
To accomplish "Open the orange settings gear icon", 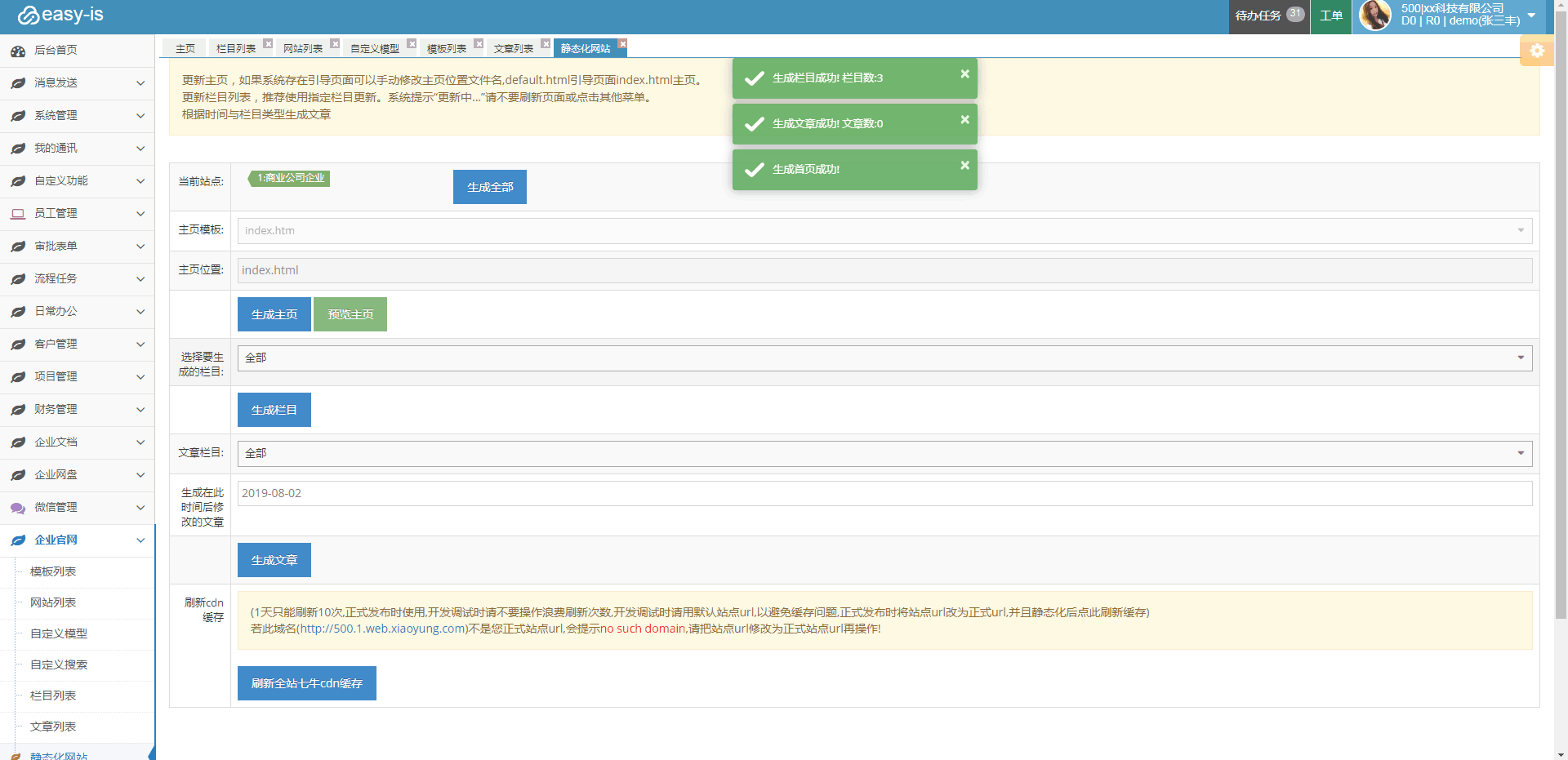I will pos(1537,51).
